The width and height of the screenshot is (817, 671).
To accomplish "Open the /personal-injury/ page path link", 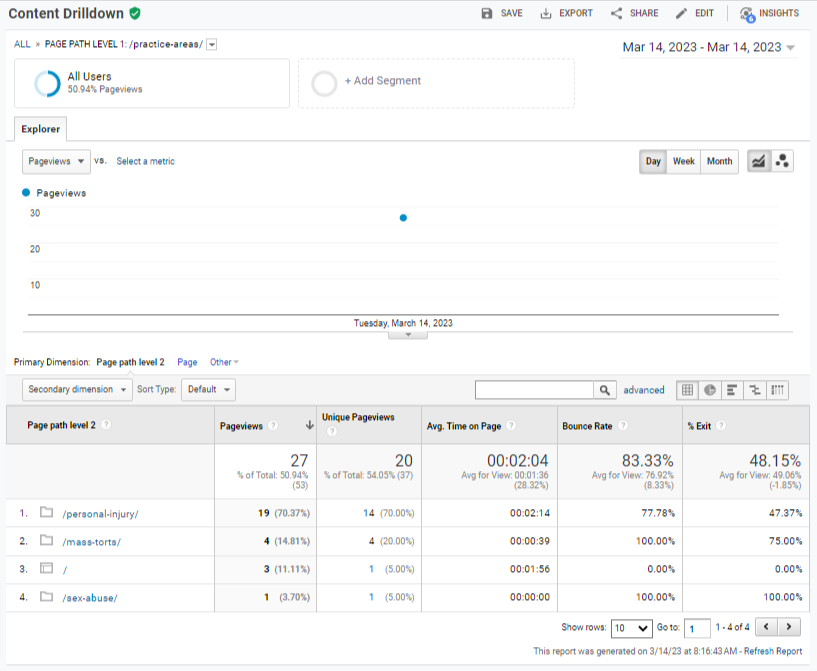I will (x=100, y=513).
